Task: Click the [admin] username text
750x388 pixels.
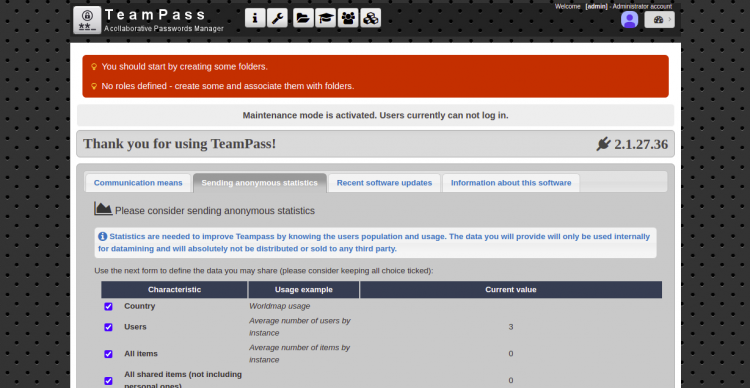Action: (596, 7)
